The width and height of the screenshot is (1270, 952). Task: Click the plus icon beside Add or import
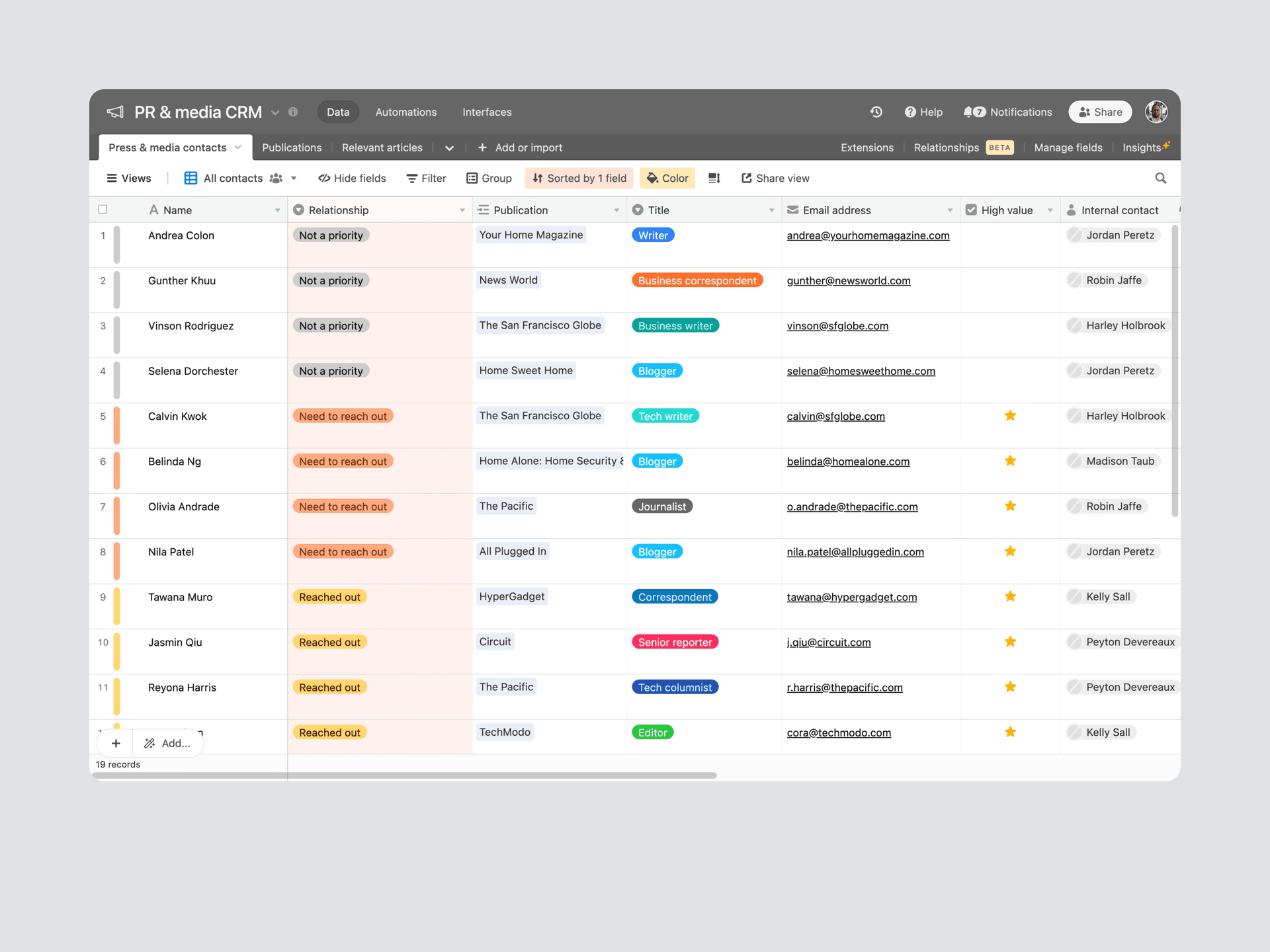(482, 147)
